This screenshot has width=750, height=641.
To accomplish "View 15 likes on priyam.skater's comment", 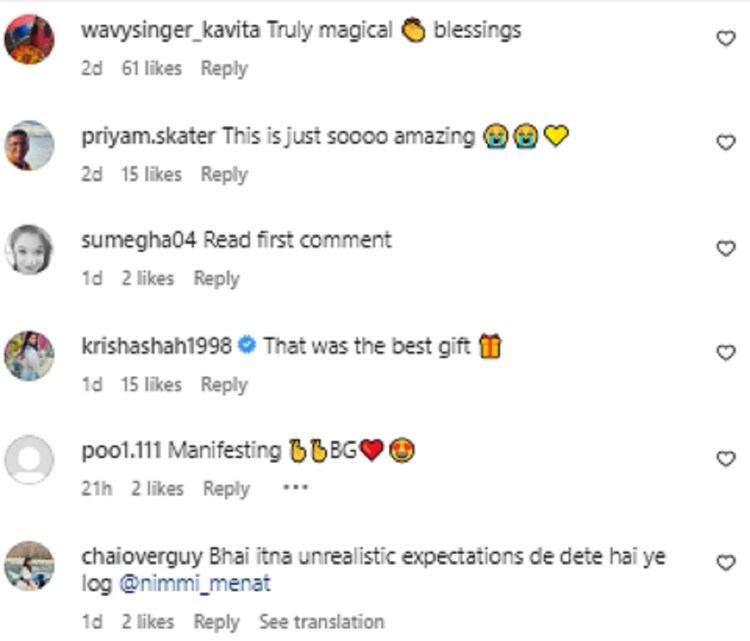I will [x=152, y=174].
